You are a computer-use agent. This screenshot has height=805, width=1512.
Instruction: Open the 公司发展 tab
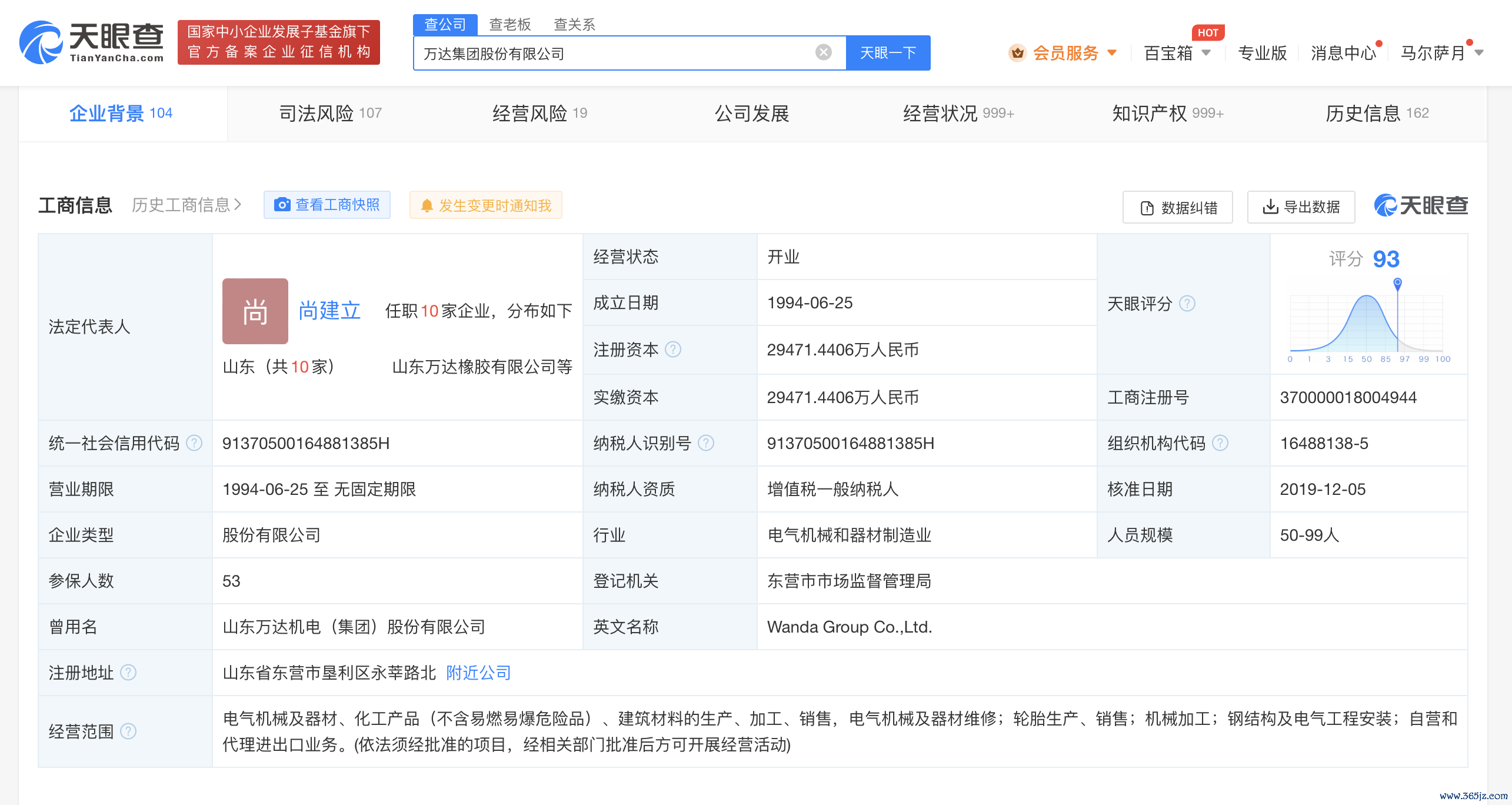point(752,113)
